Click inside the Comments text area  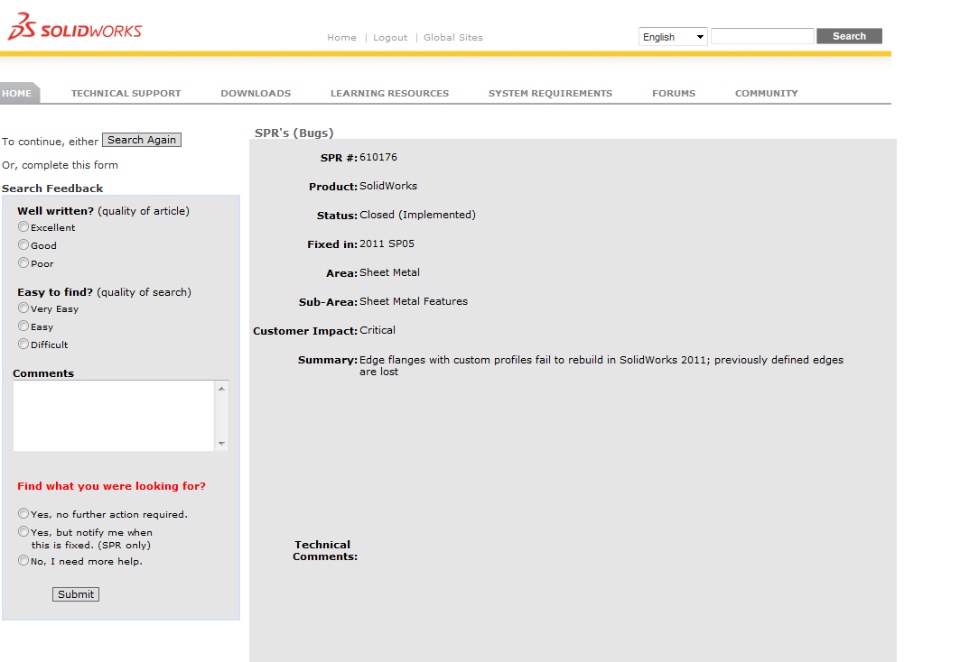tap(114, 416)
